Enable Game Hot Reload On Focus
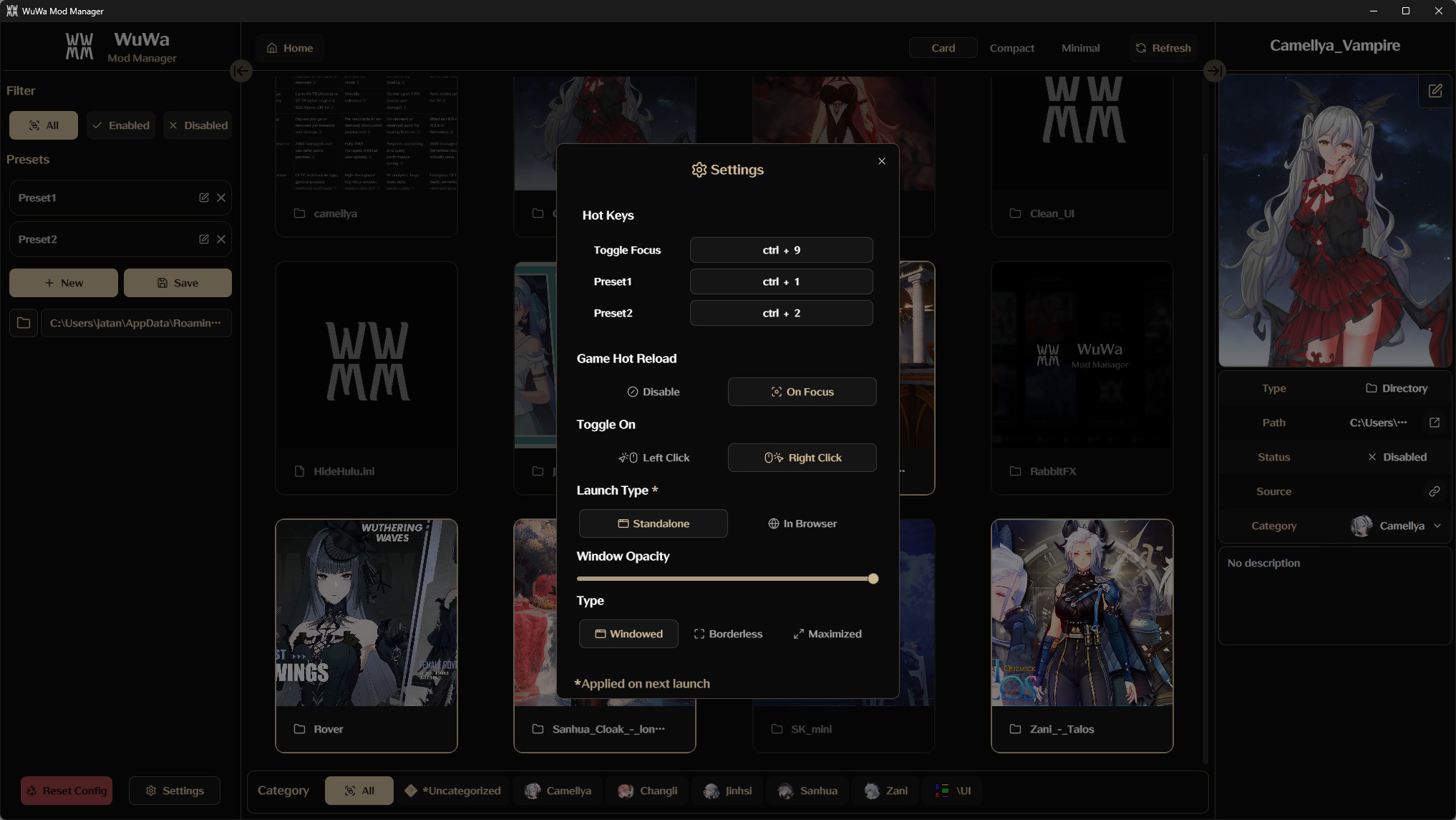1456x820 pixels. [x=801, y=392]
